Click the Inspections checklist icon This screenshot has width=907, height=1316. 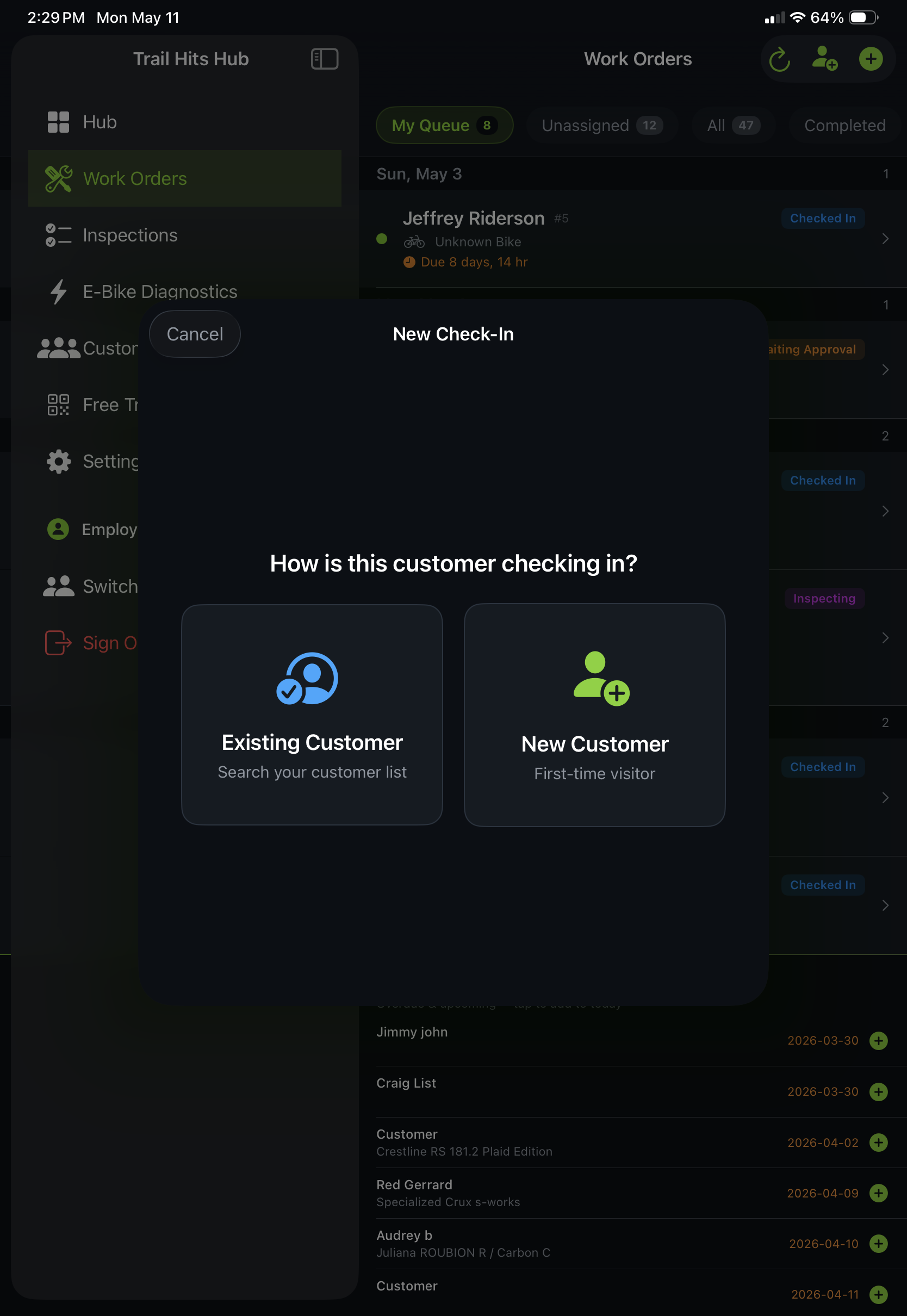coord(59,235)
